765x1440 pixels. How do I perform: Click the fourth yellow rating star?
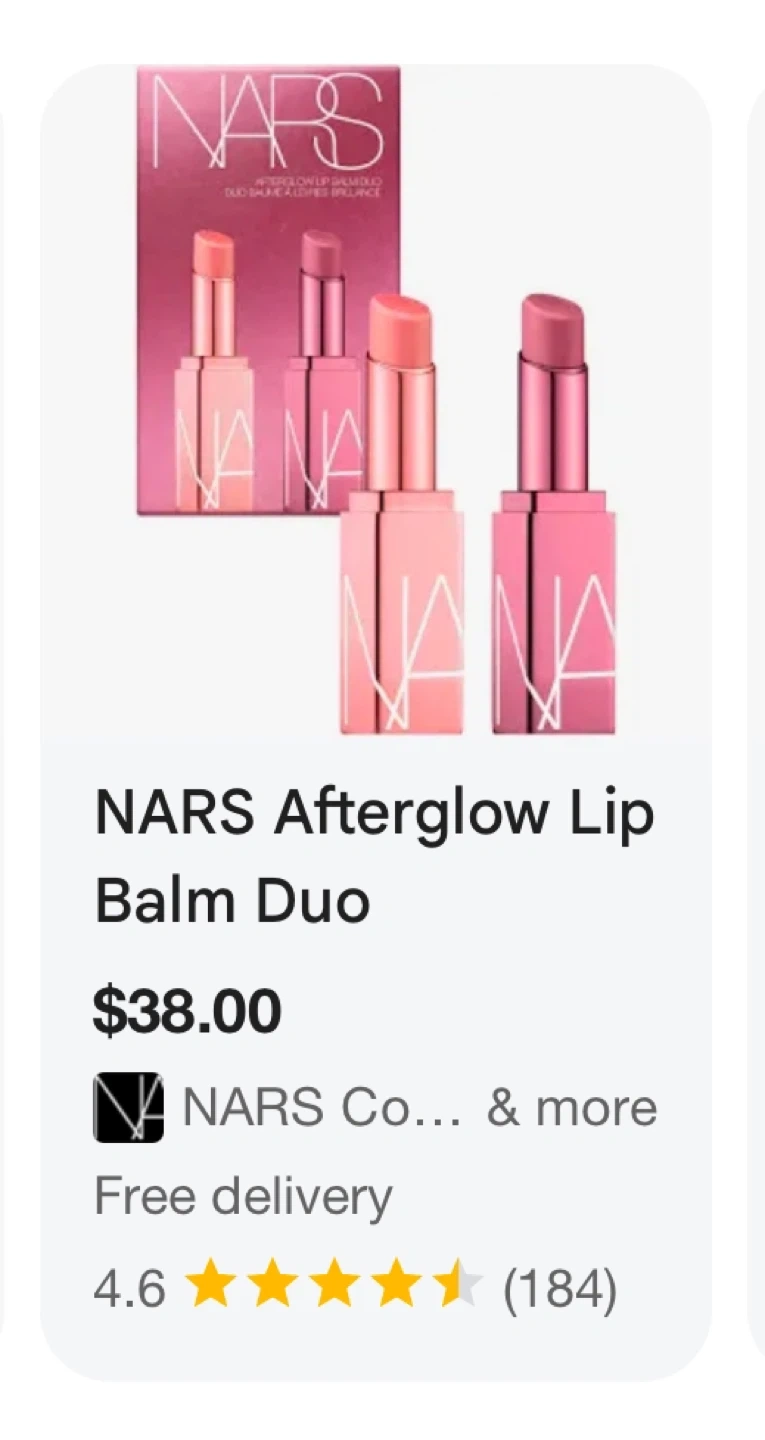pos(397,1285)
